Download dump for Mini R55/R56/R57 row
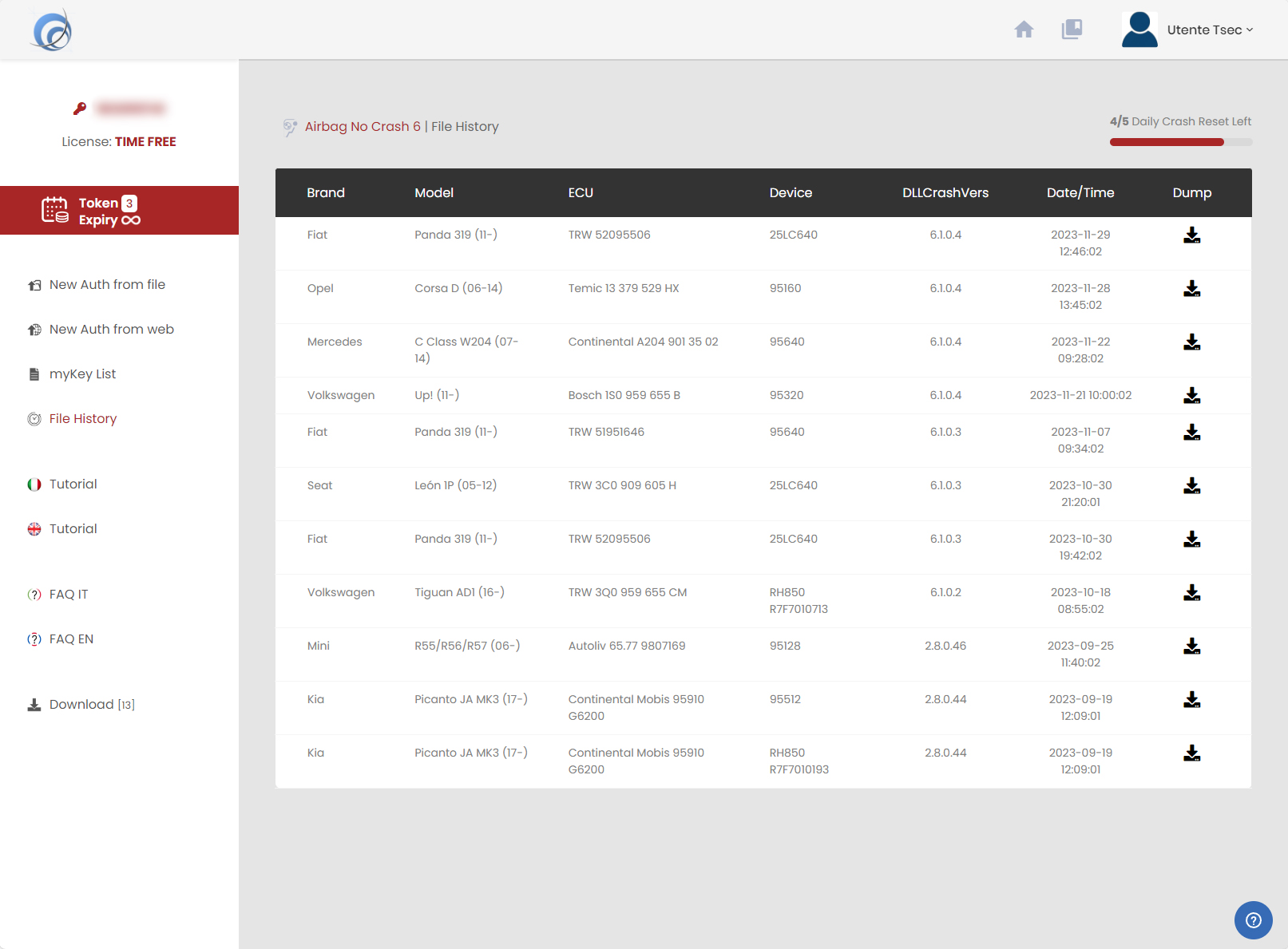Image resolution: width=1288 pixels, height=949 pixels. [x=1191, y=647]
